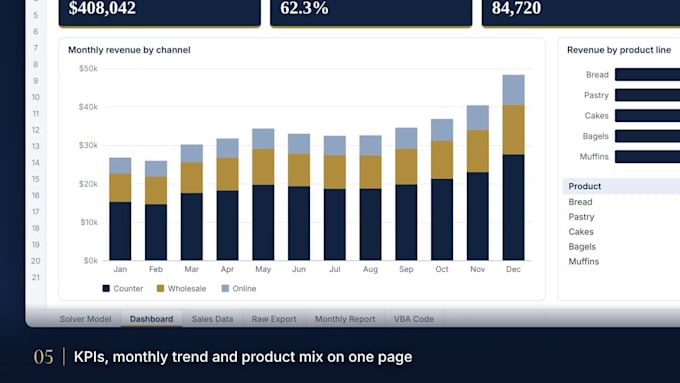Select the Cakes row in product table
Viewport: 680px width, 383px height.
[x=621, y=232]
